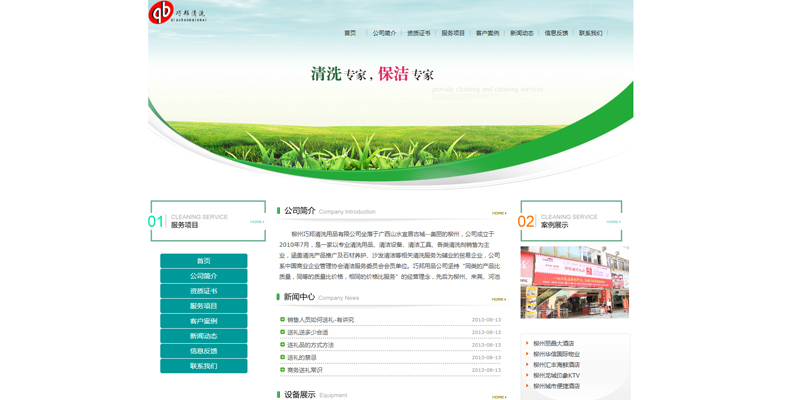Click the red qb logo icon

click(x=160, y=13)
